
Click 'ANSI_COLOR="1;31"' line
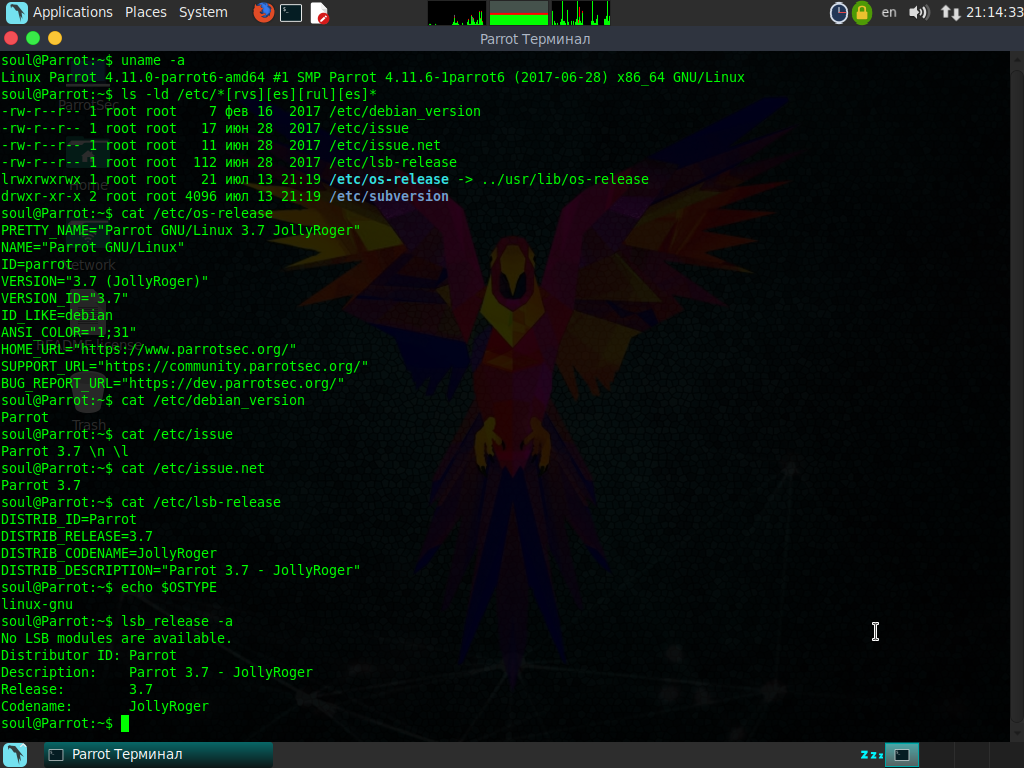click(69, 332)
